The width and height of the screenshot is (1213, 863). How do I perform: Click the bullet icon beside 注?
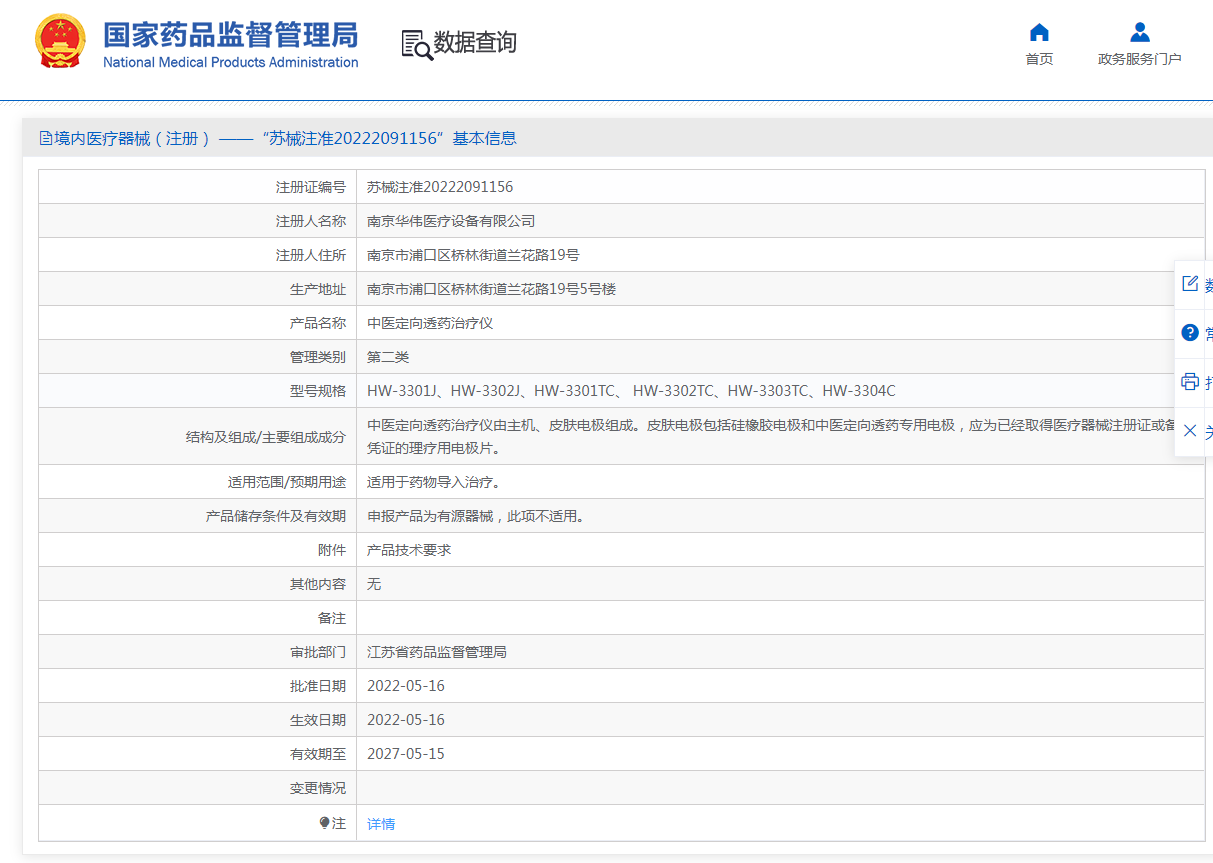point(324,823)
